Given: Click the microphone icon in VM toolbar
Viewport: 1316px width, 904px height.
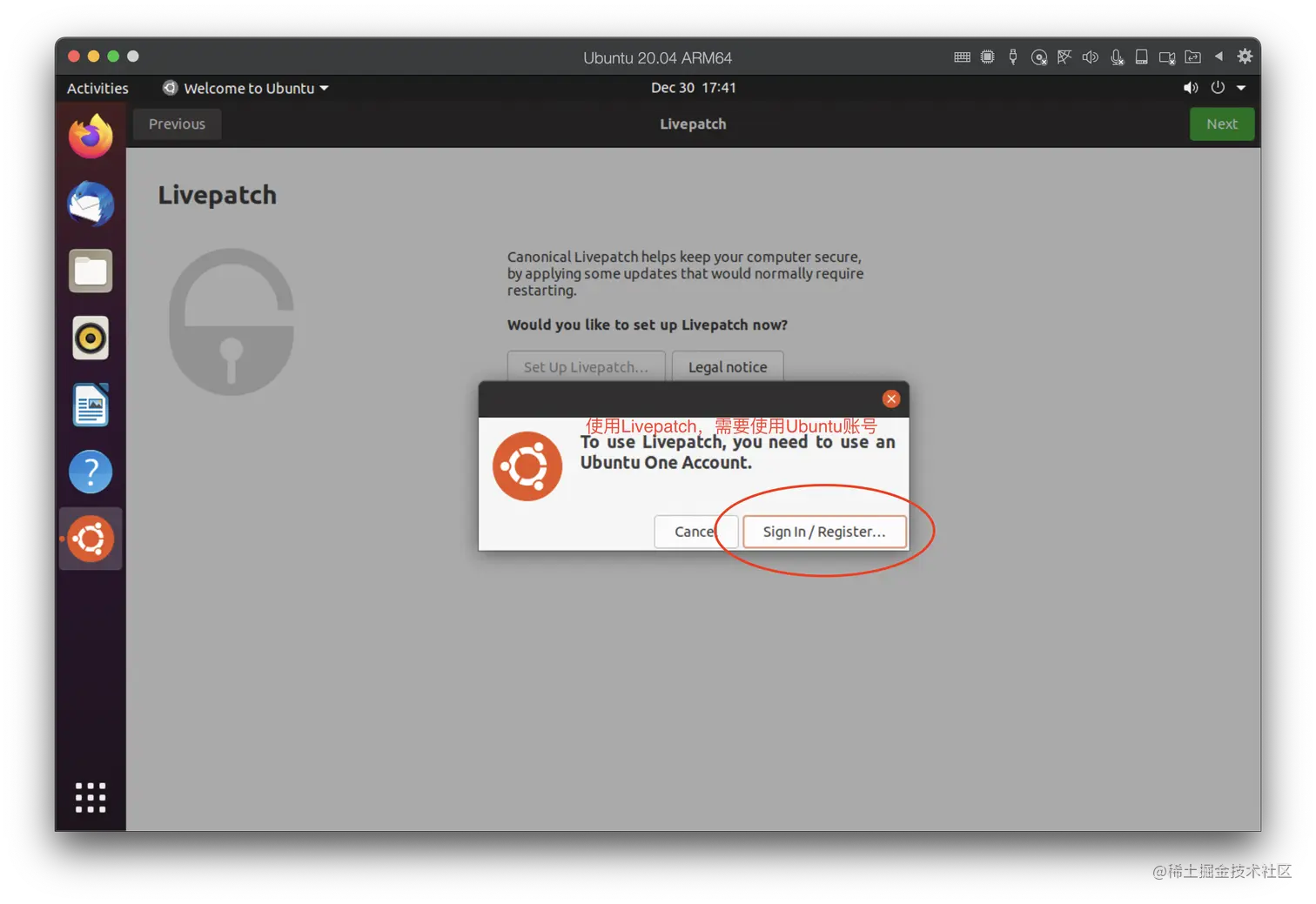Looking at the screenshot, I should point(1117,57).
